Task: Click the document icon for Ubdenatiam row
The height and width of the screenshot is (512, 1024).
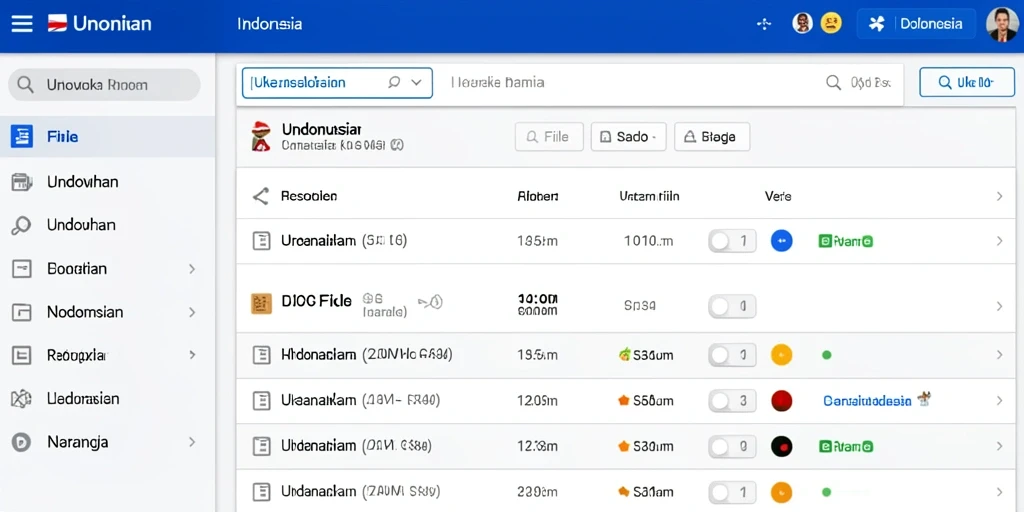Action: click(x=261, y=446)
